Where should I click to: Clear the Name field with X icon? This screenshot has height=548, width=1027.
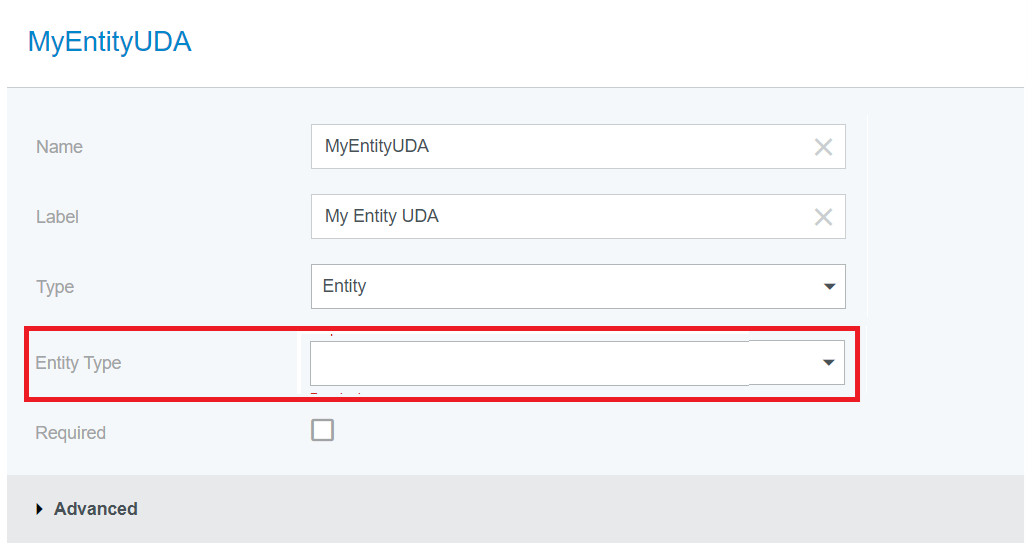coord(823,147)
